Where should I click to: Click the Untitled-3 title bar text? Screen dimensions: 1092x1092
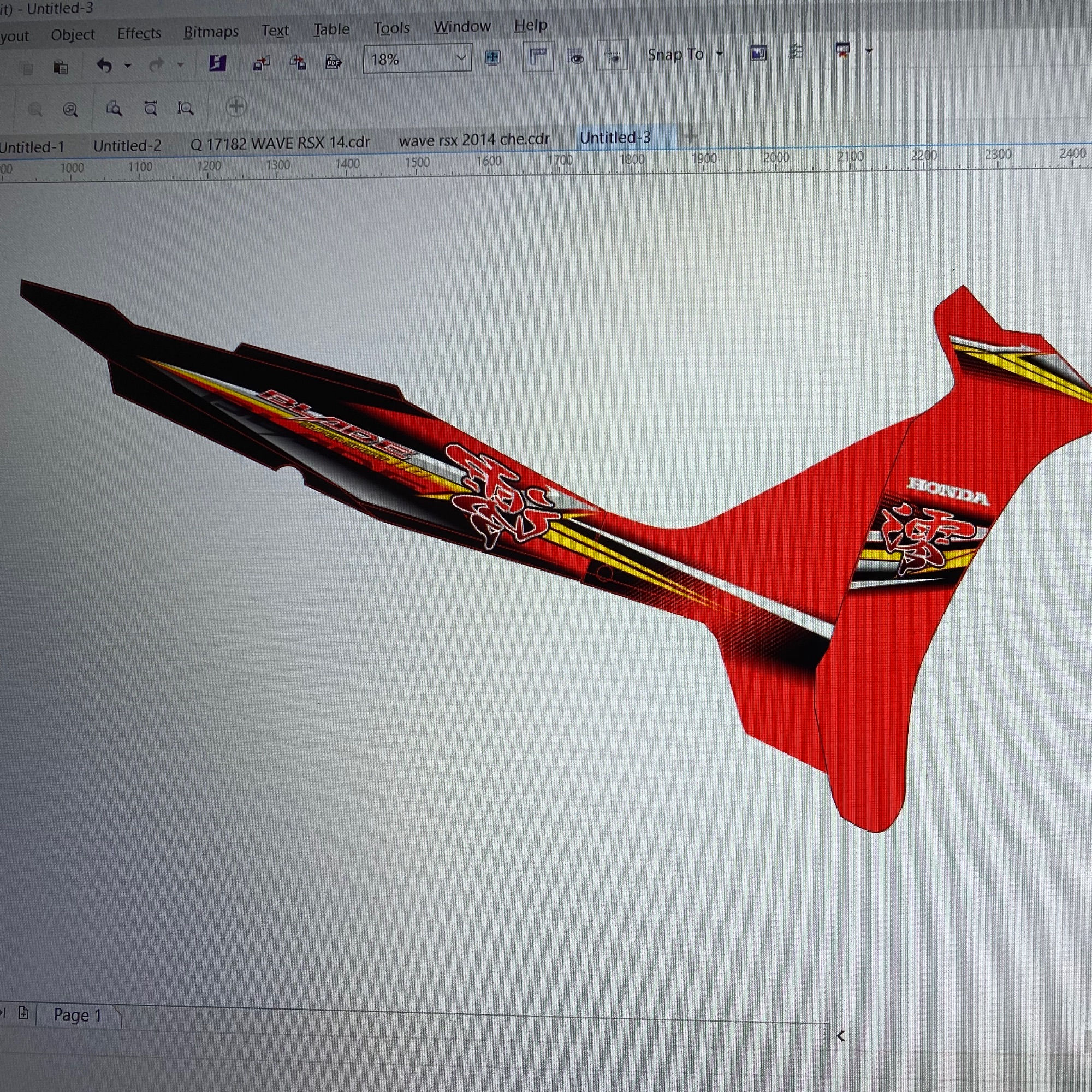point(61,9)
